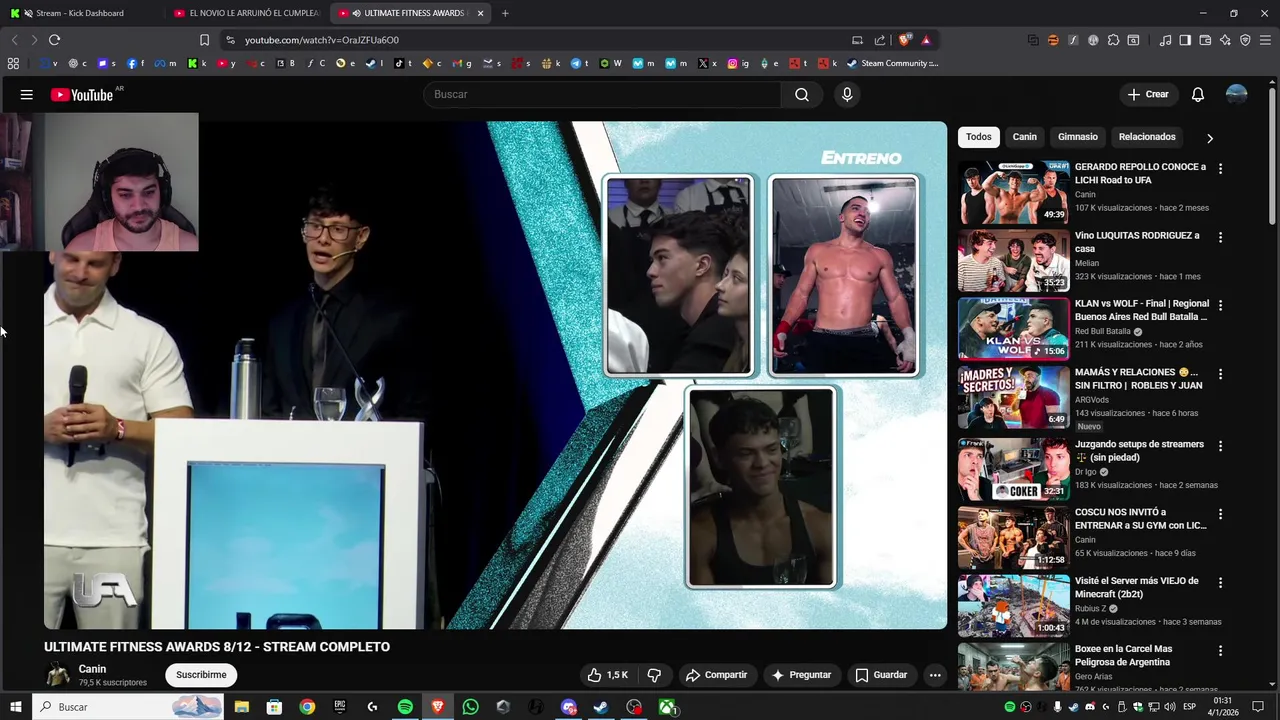Click the Guardar button

(x=881, y=675)
